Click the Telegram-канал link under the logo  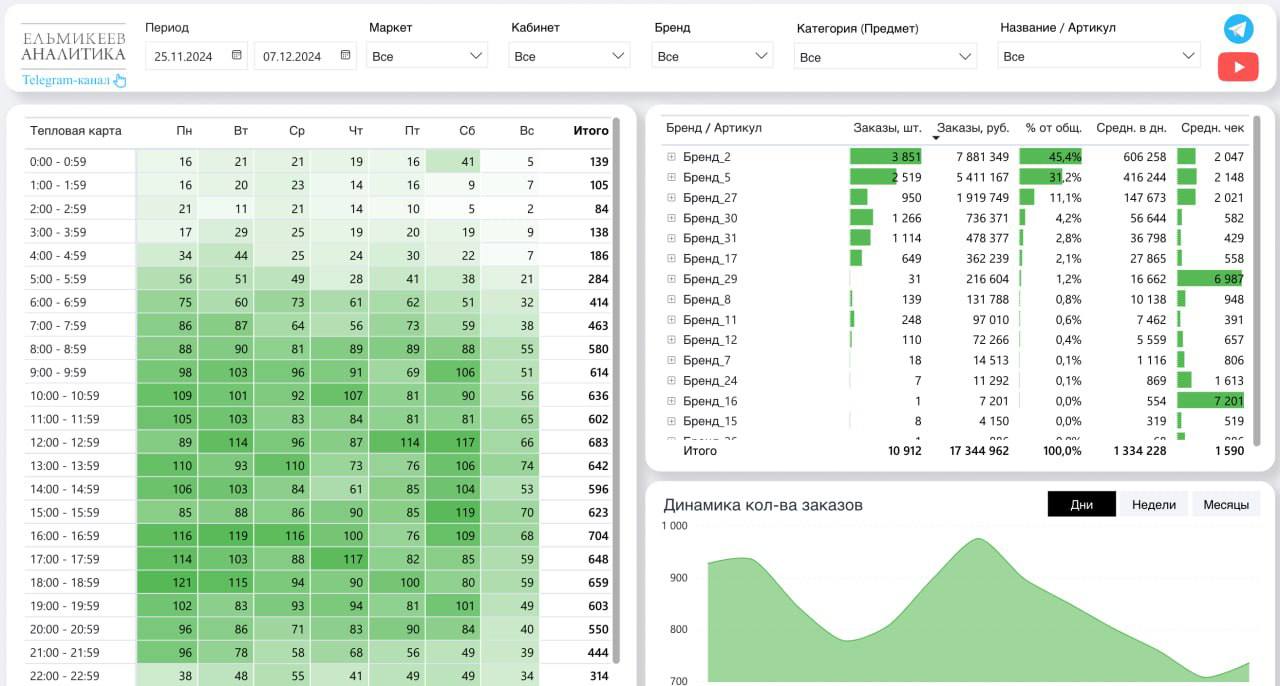(73, 80)
